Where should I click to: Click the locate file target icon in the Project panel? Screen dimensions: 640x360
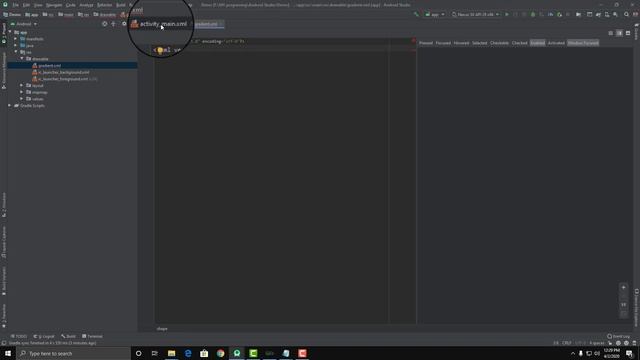[x=104, y=24]
